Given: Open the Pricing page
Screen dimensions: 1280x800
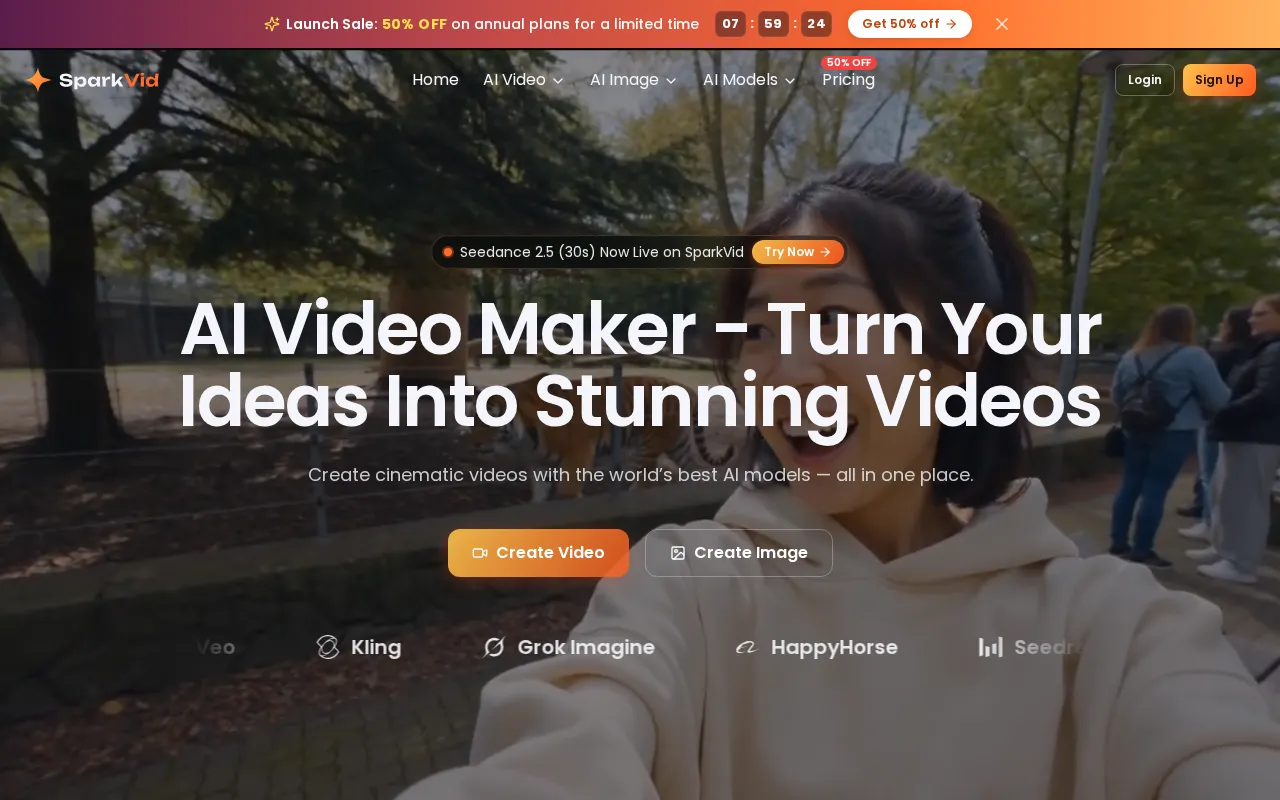Looking at the screenshot, I should [848, 80].
